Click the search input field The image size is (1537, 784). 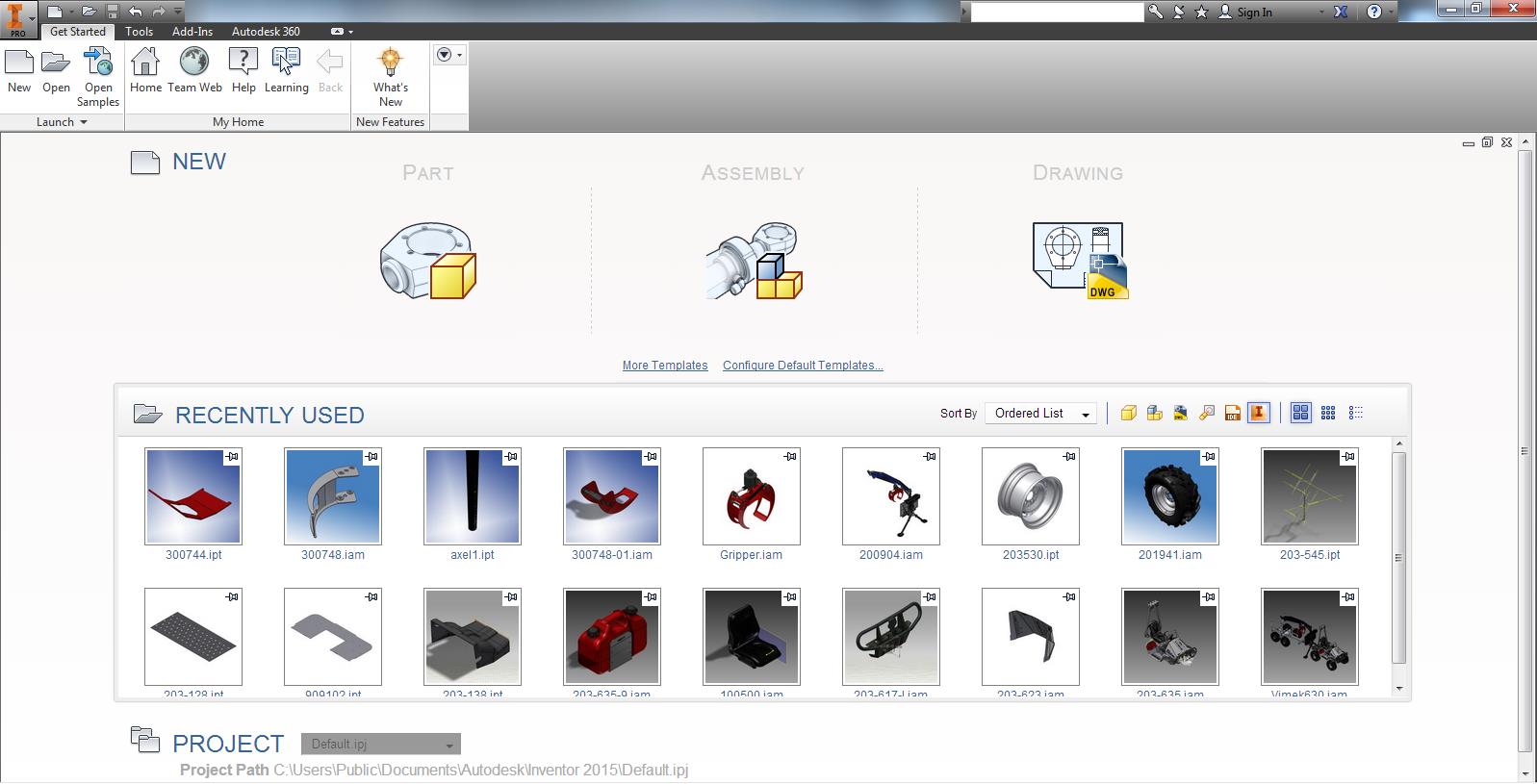1057,13
